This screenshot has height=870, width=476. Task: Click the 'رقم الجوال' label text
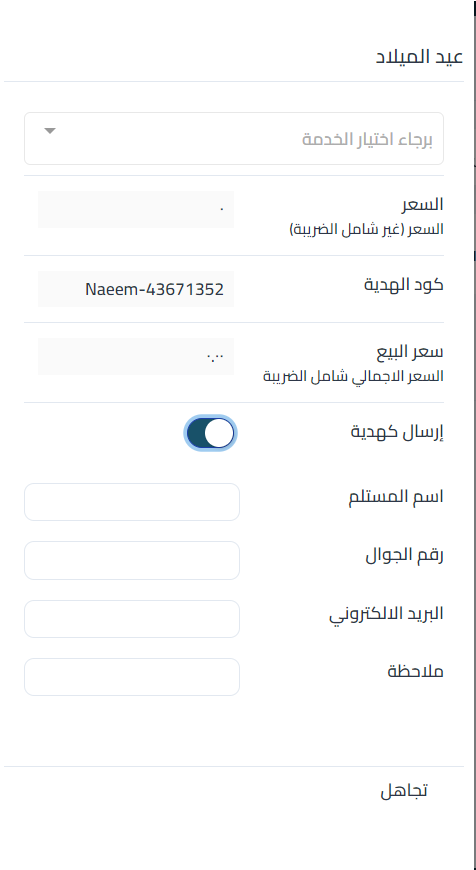point(404,555)
